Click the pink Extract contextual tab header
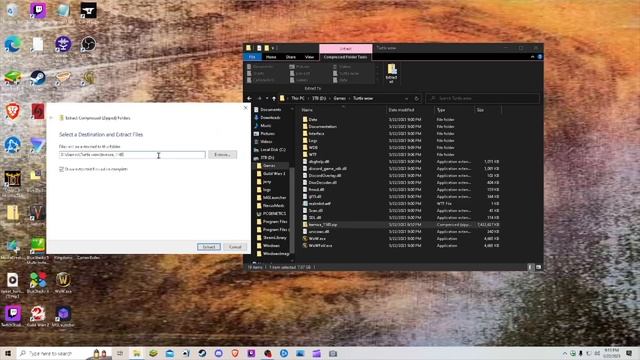The image size is (640, 360). click(x=345, y=49)
